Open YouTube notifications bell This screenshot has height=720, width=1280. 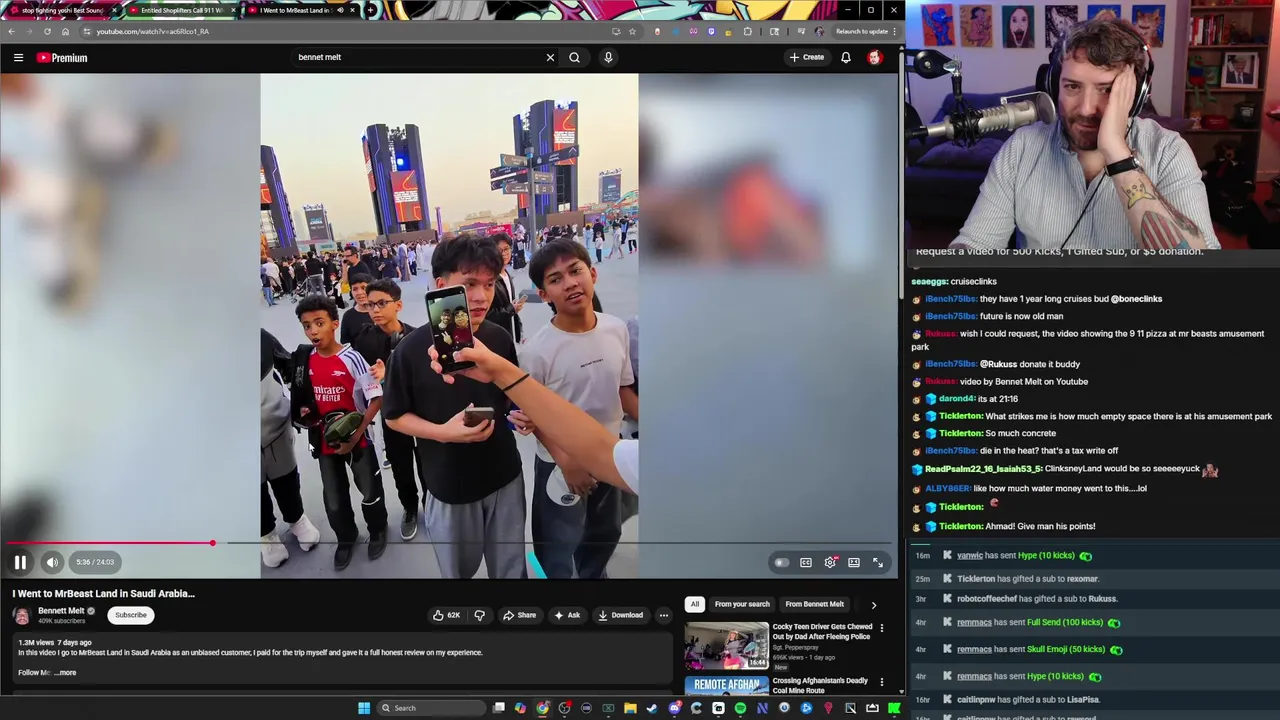[846, 57]
